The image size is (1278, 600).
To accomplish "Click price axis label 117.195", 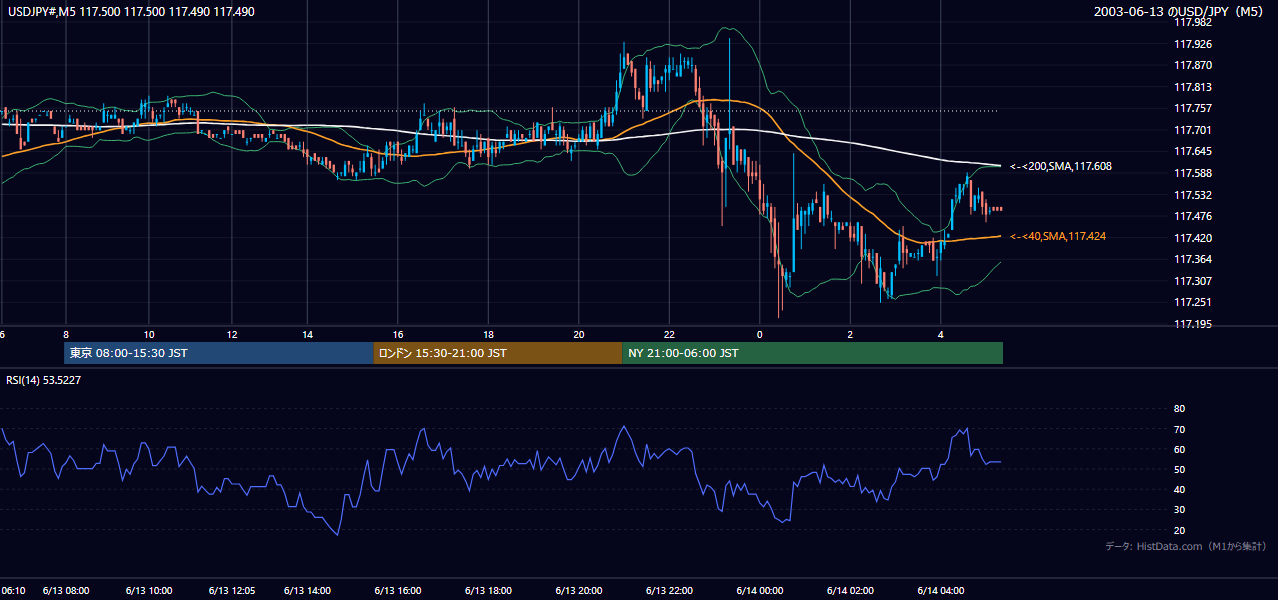I will click(1192, 324).
